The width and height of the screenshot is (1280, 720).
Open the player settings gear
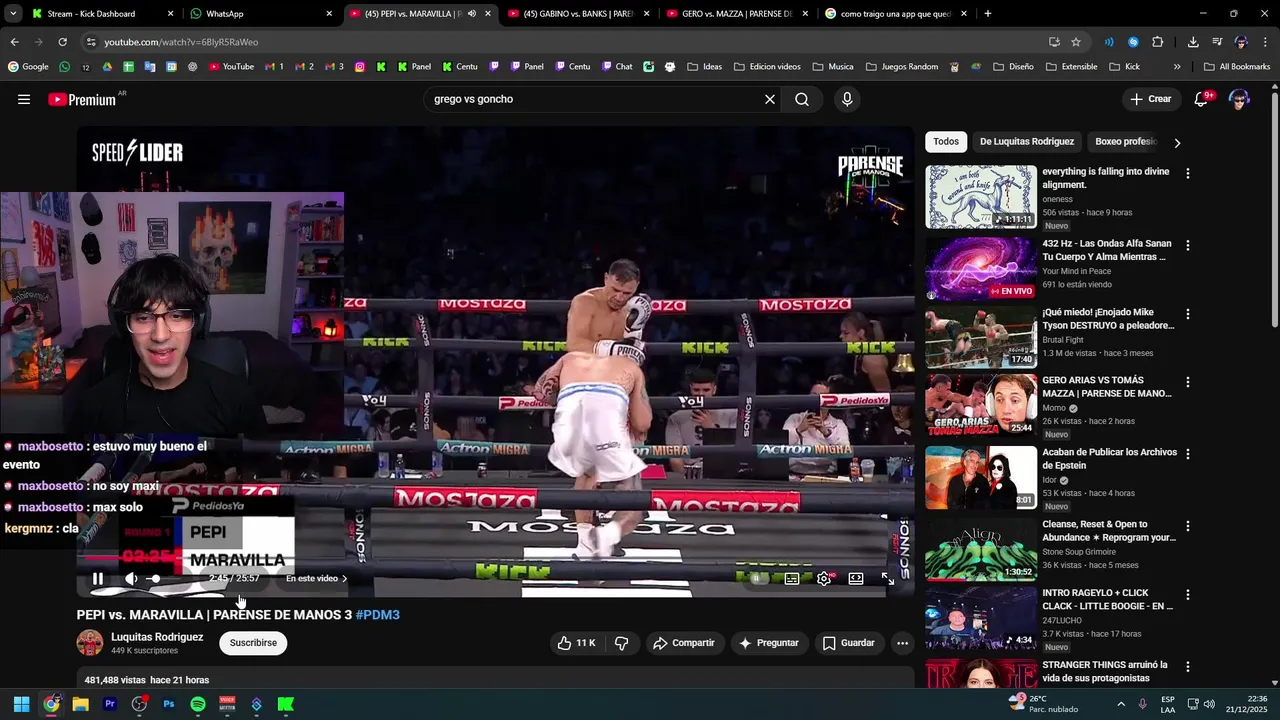click(x=824, y=578)
